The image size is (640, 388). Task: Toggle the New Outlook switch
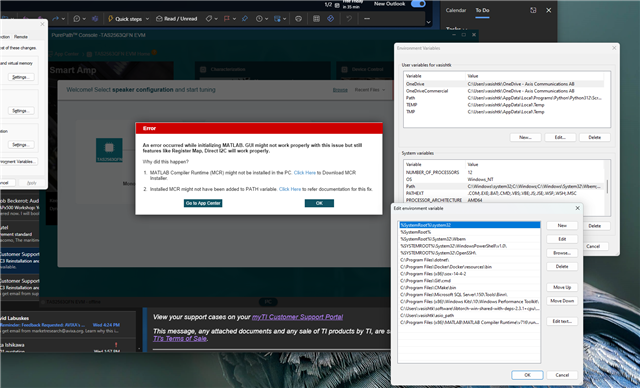coord(418,4)
